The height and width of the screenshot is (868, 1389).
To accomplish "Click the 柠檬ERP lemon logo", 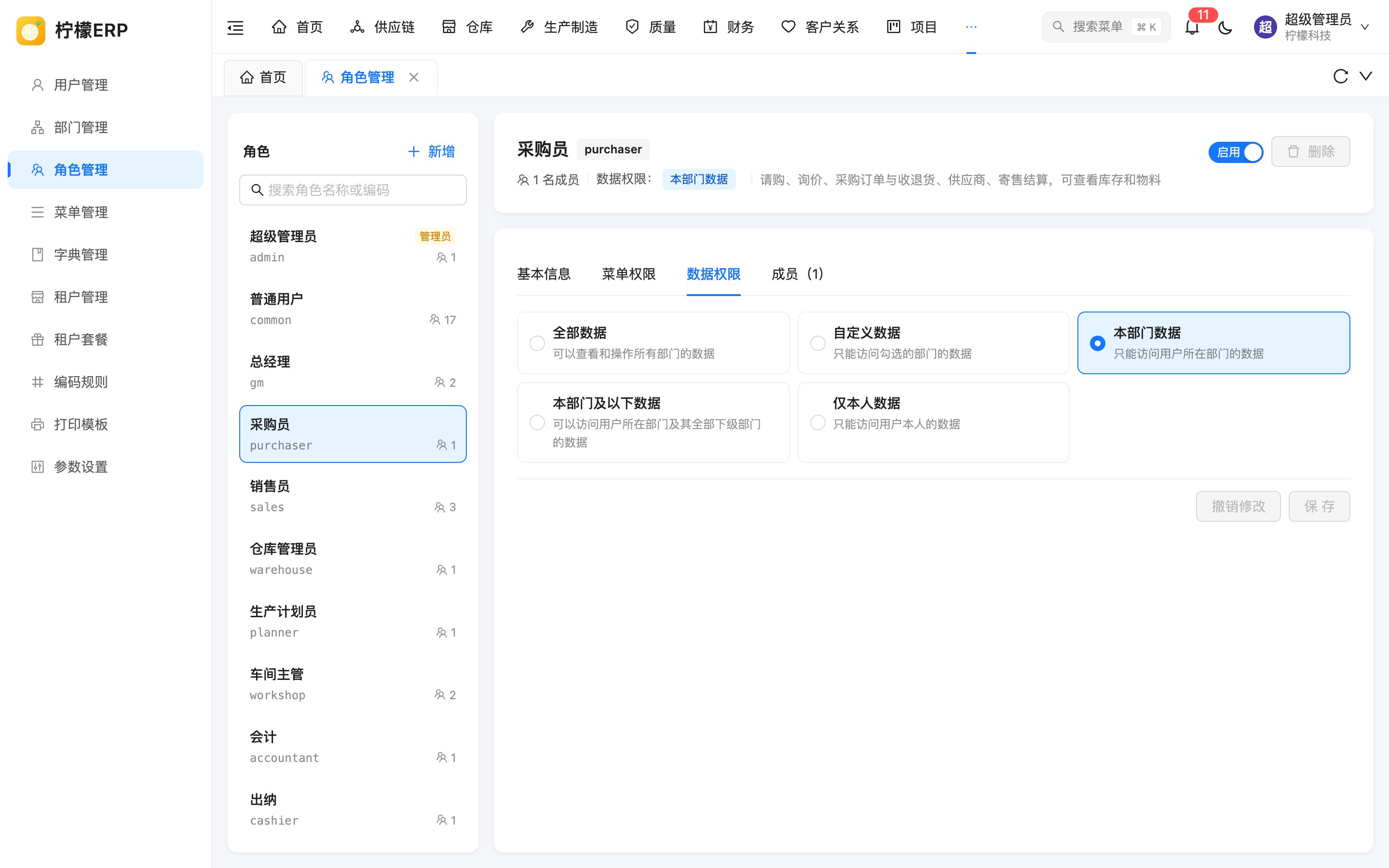I will [x=31, y=30].
